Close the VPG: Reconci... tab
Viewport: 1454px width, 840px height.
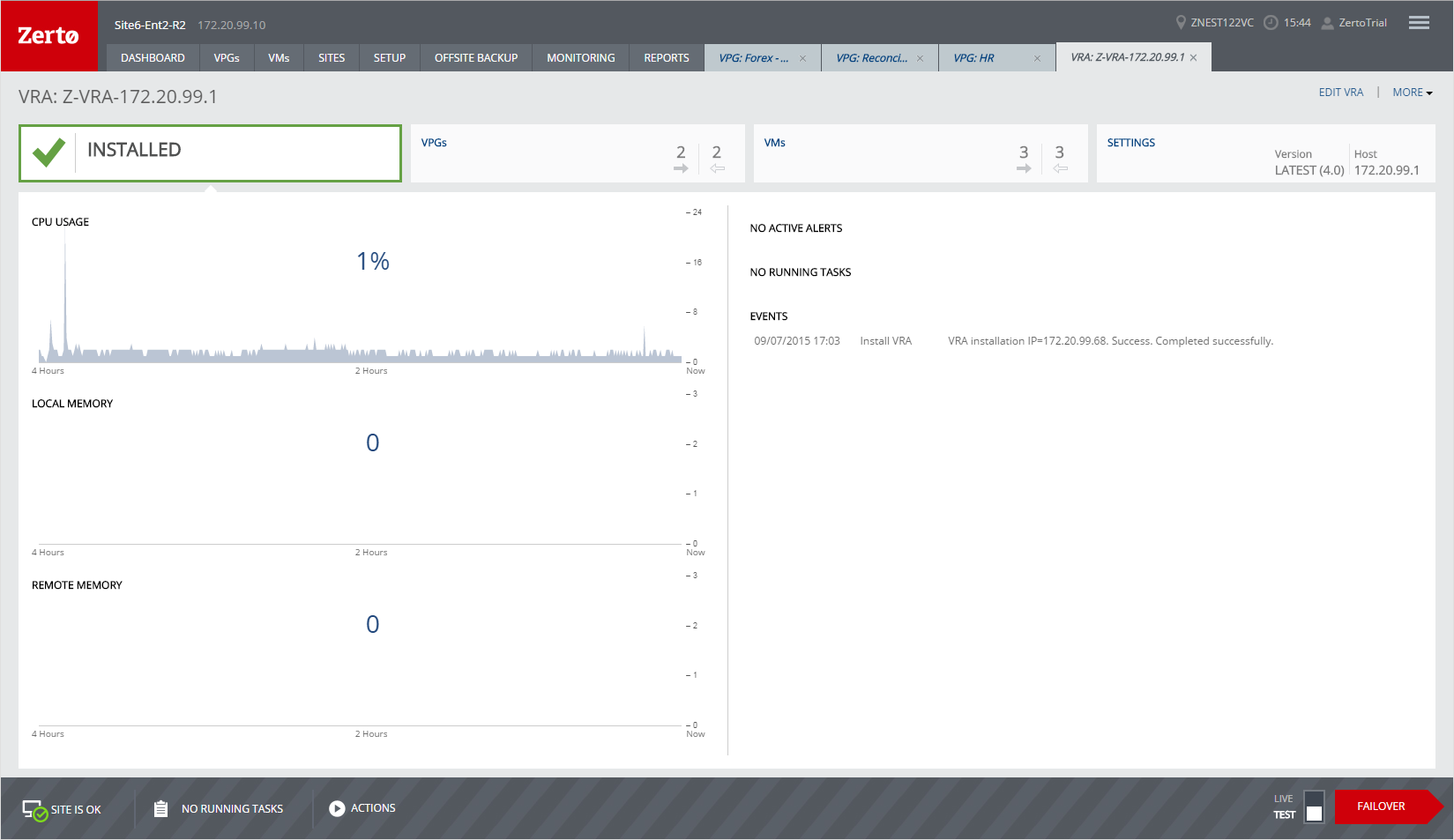pyautogui.click(x=920, y=58)
